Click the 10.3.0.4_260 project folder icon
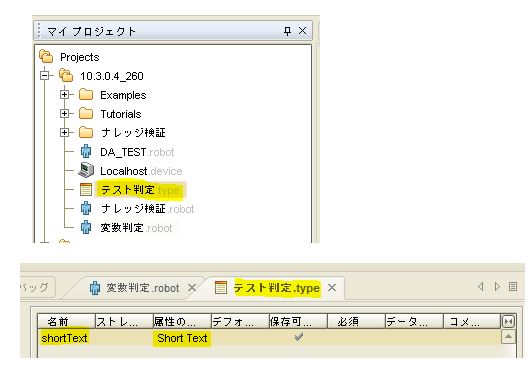Screen dimensions: 531x367 click(x=66, y=75)
